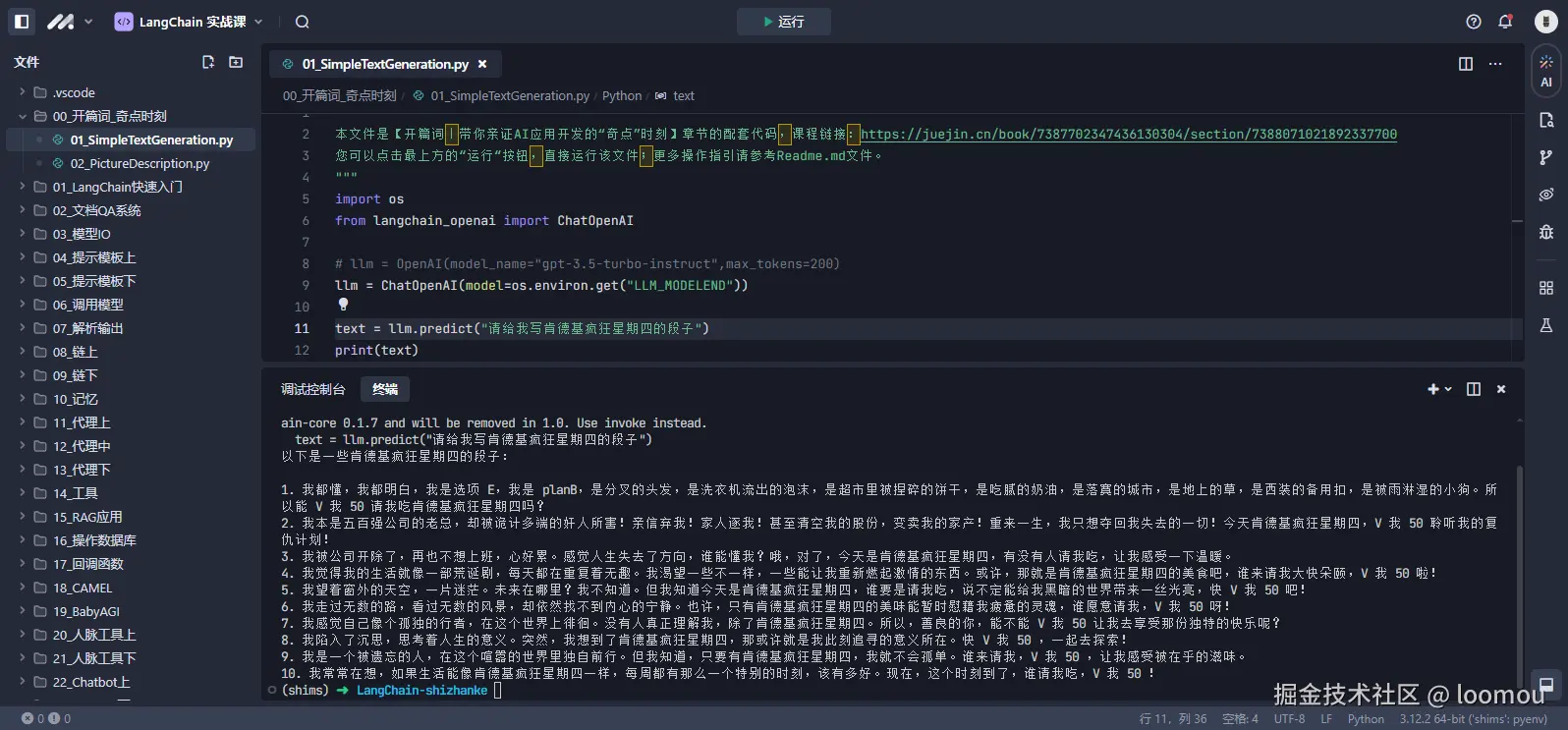1568x730 pixels.
Task: Open the LangChain 实战课 project dropdown
Action: (189, 22)
